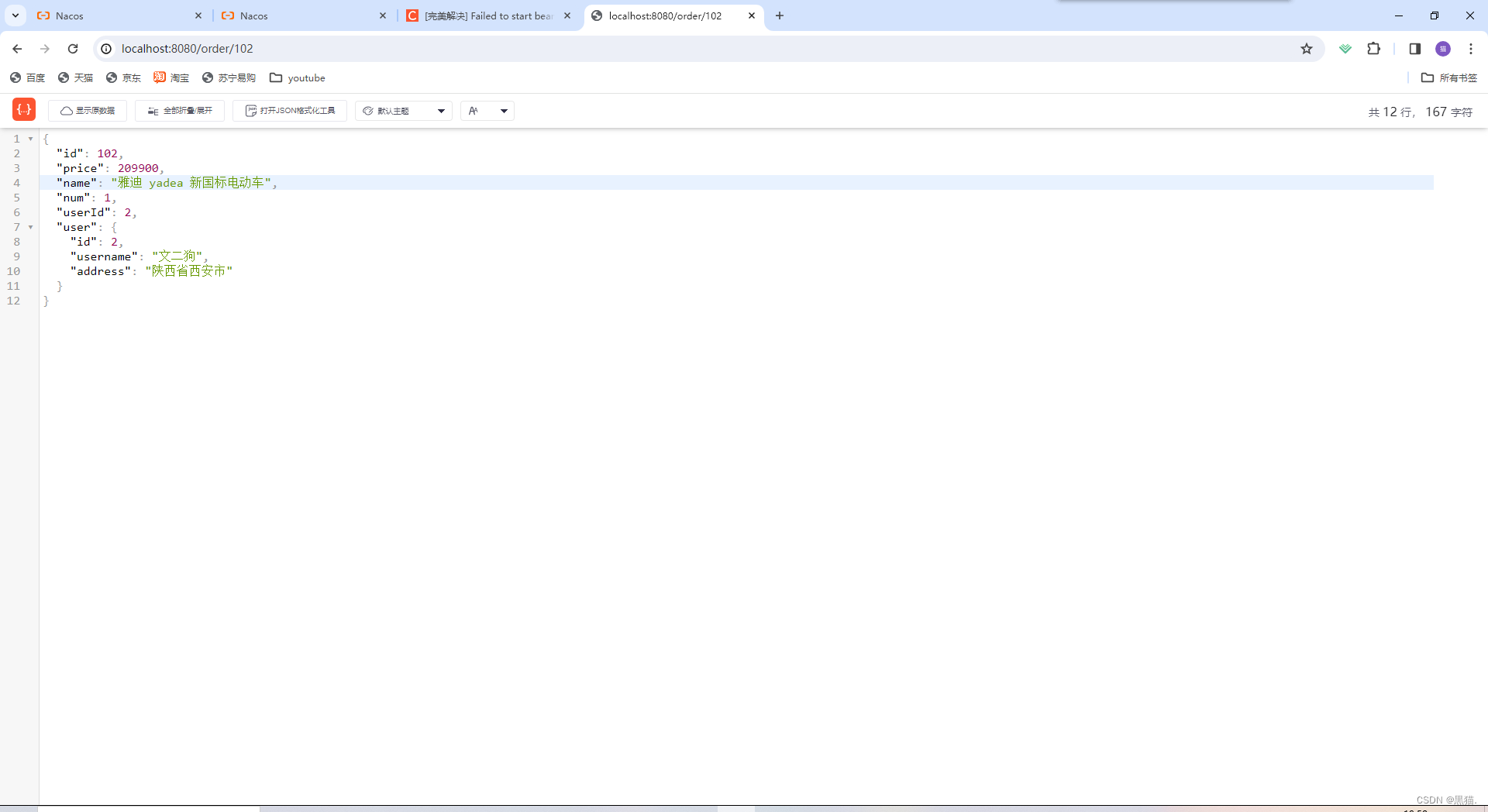The height and width of the screenshot is (812, 1488).
Task: Open the 所有书签 all bookmarks folder
Action: [1449, 77]
